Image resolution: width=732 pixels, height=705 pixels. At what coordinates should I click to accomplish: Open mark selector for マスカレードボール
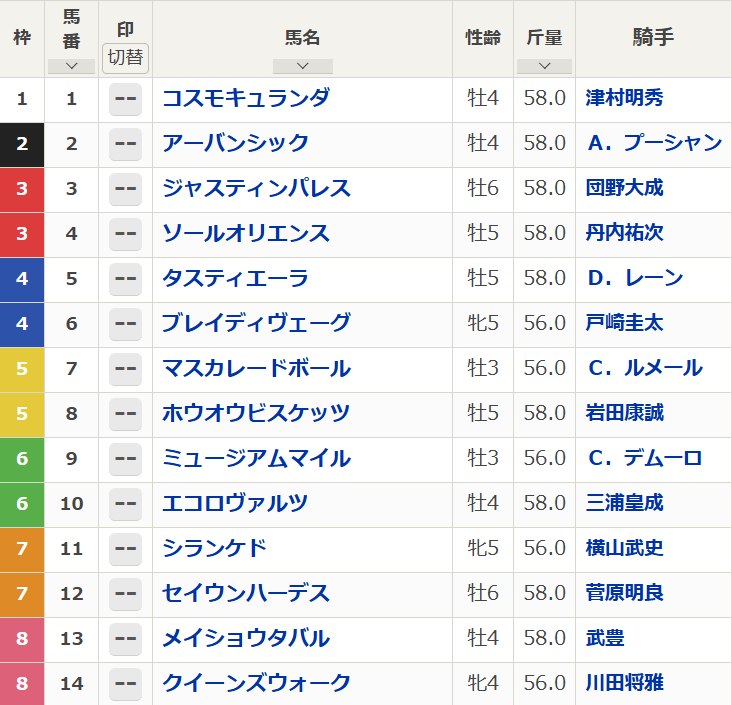125,369
